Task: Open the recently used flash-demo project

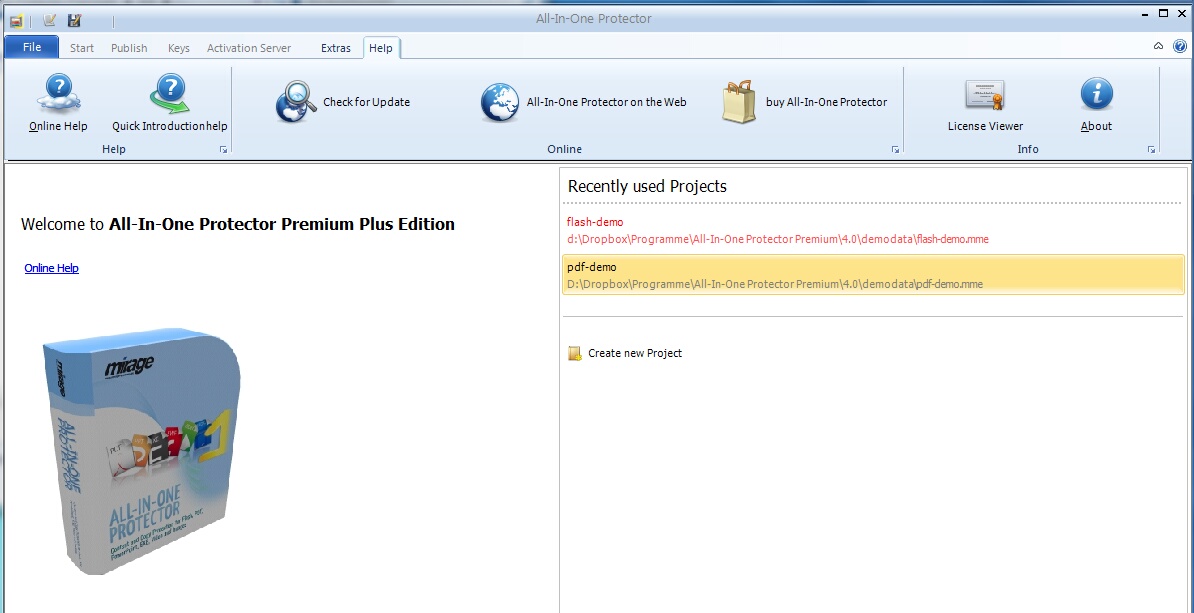Action: 595,222
